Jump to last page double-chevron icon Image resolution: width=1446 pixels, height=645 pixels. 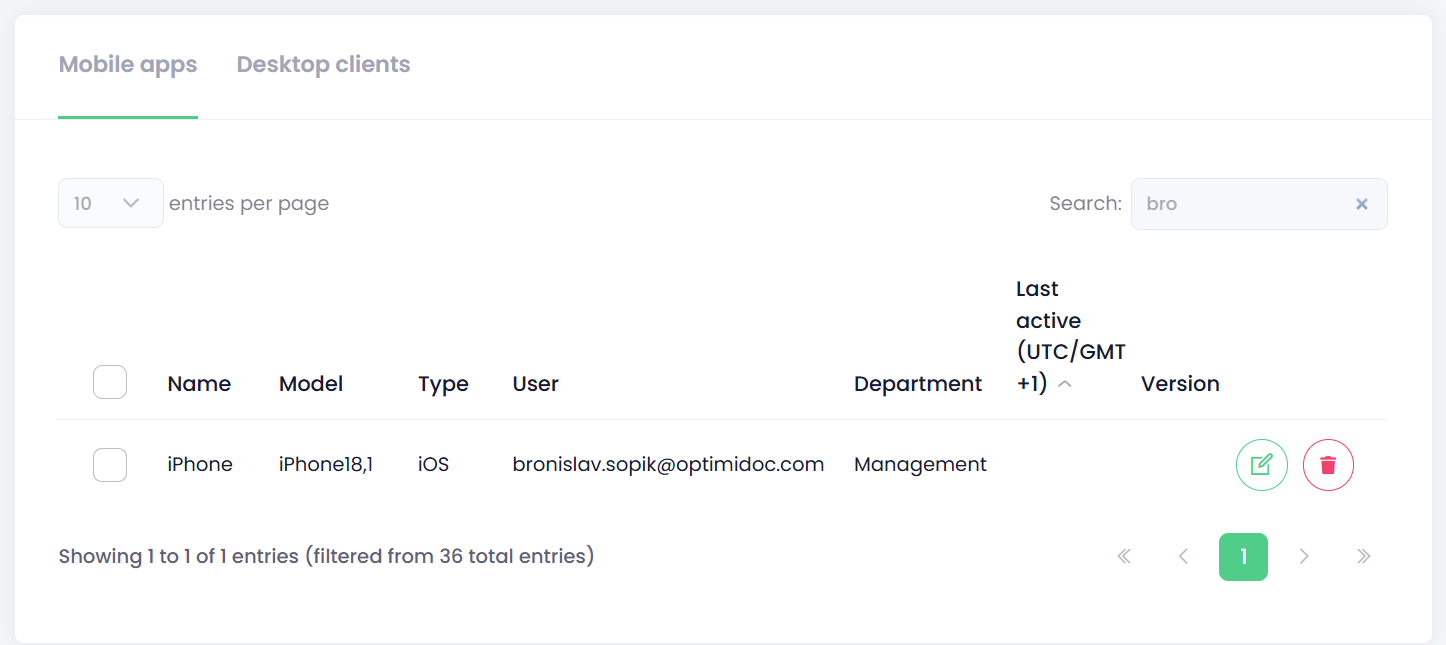[1363, 557]
